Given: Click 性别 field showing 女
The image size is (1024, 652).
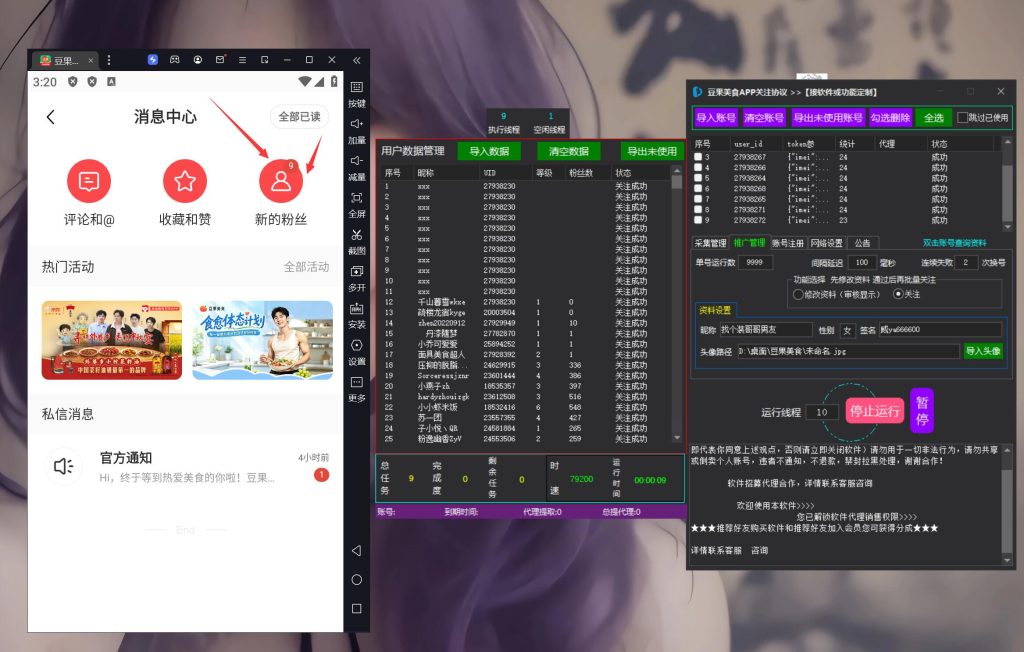Looking at the screenshot, I should click(x=848, y=330).
